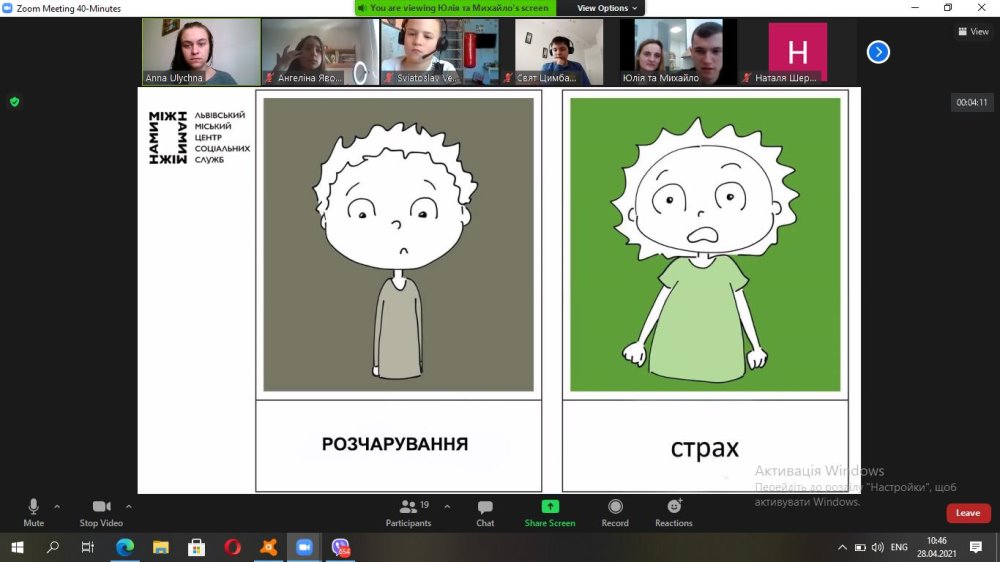The width and height of the screenshot is (1000, 562).
Task: Open taskbar Search
Action: point(53,547)
